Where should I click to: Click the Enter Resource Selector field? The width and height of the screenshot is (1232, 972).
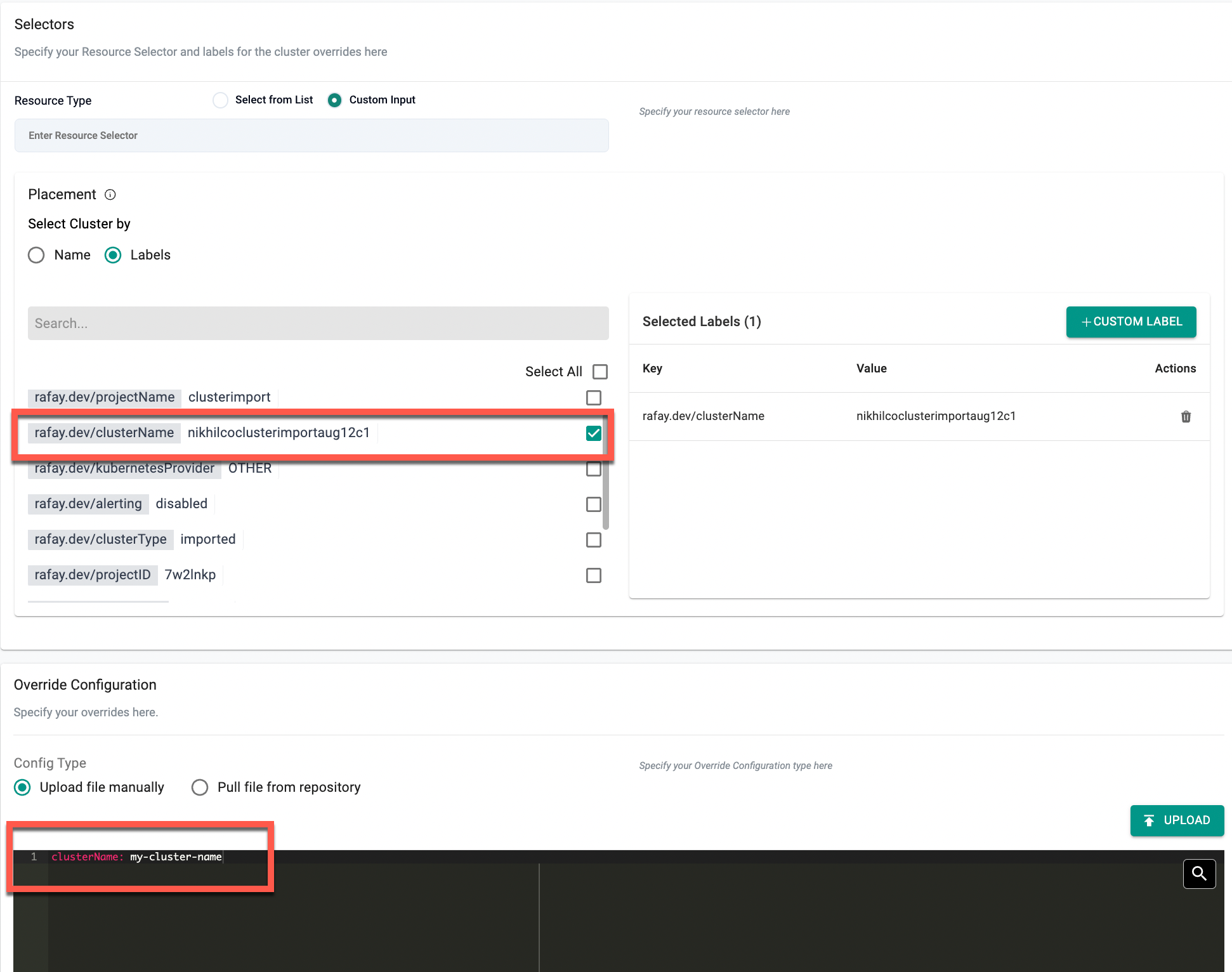pyautogui.click(x=311, y=136)
